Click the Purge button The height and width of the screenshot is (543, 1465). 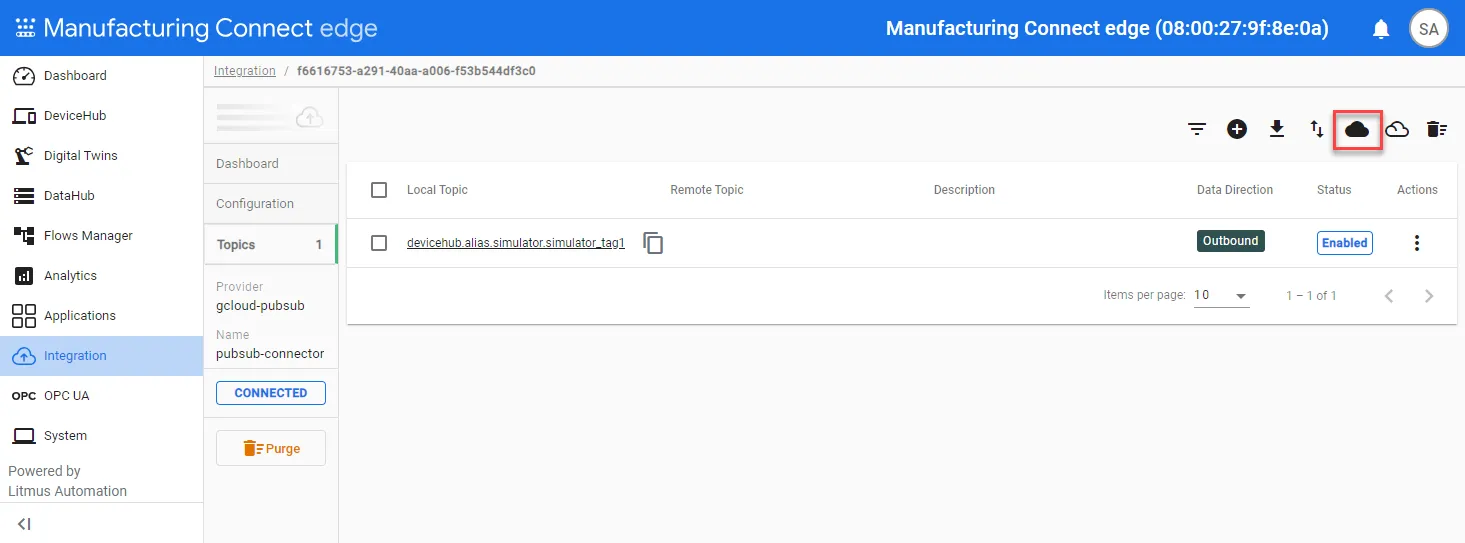point(271,448)
